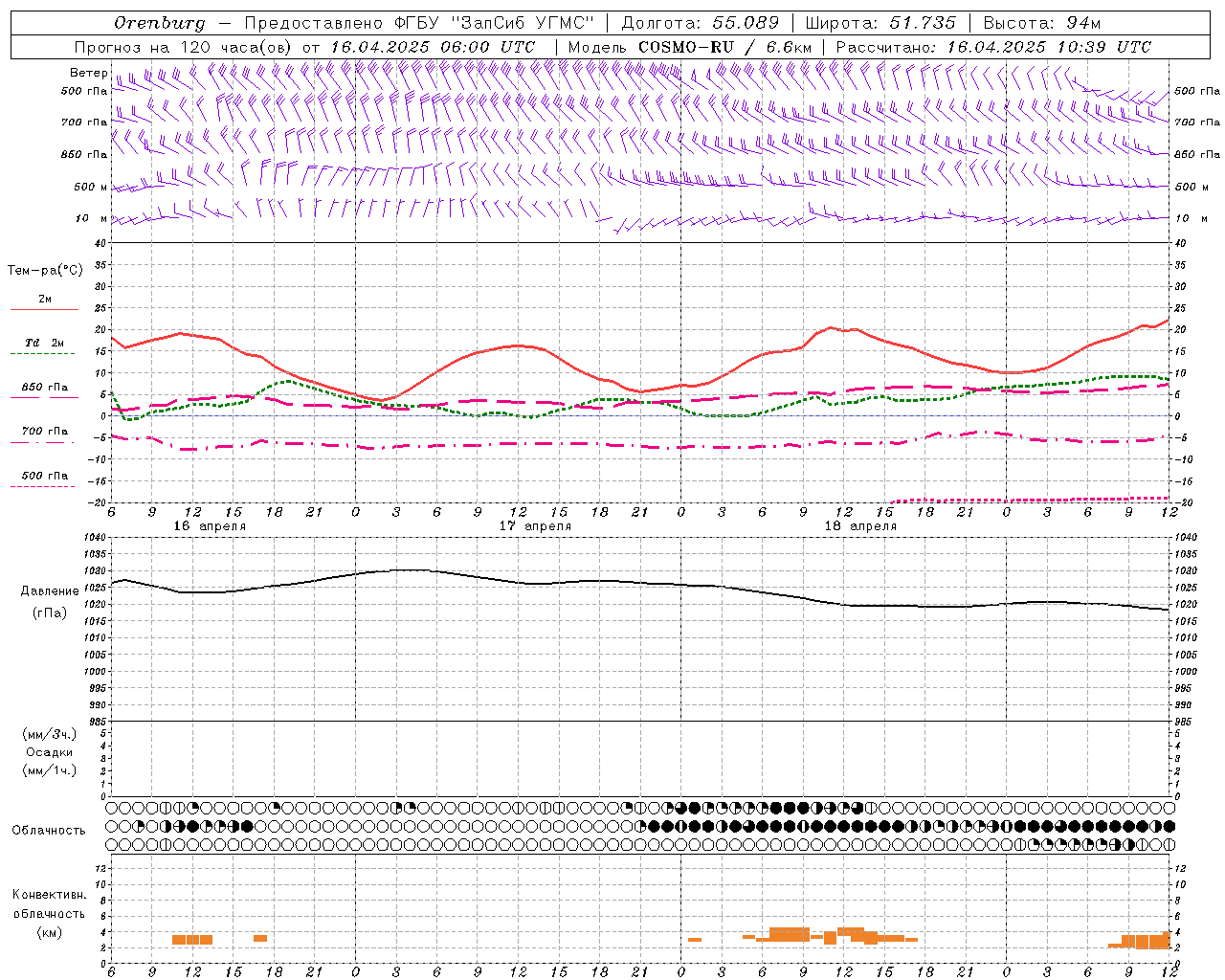1225x980 pixels.
Task: Click the left '1000' pressure axis value
Action: click(93, 672)
